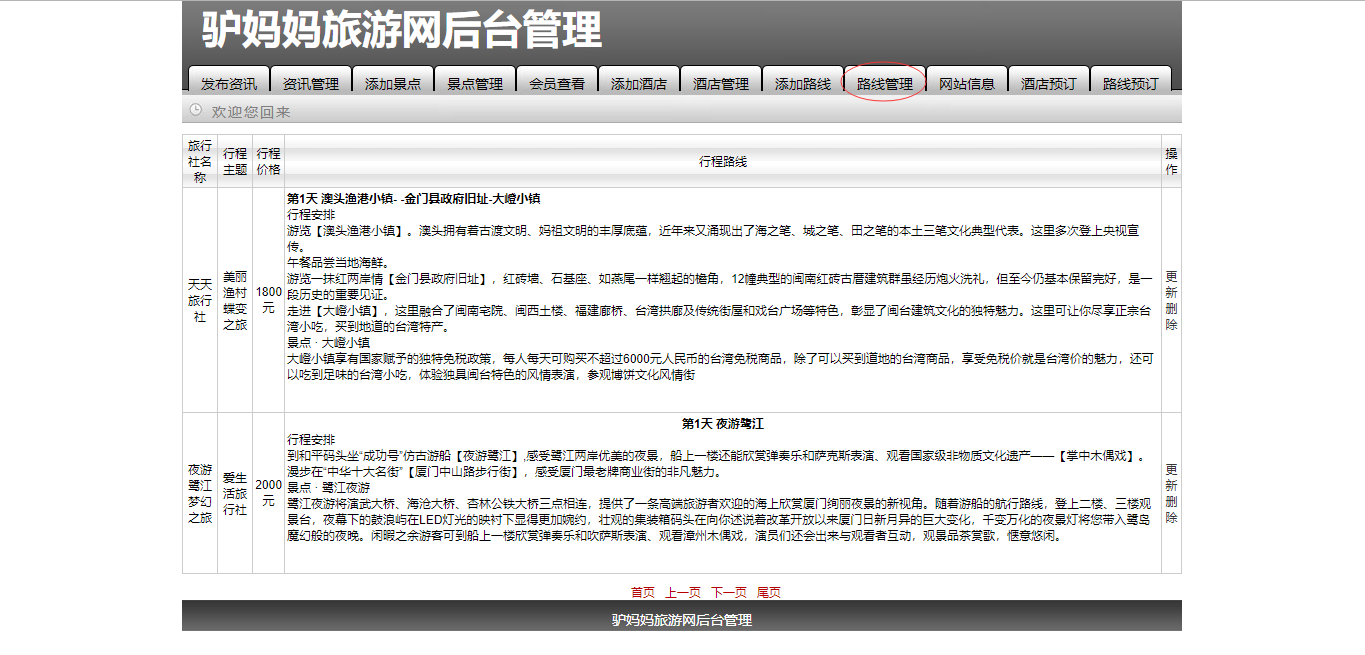This screenshot has width=1365, height=655.
Task: Click the 下一页 pagination link
Action: click(729, 592)
